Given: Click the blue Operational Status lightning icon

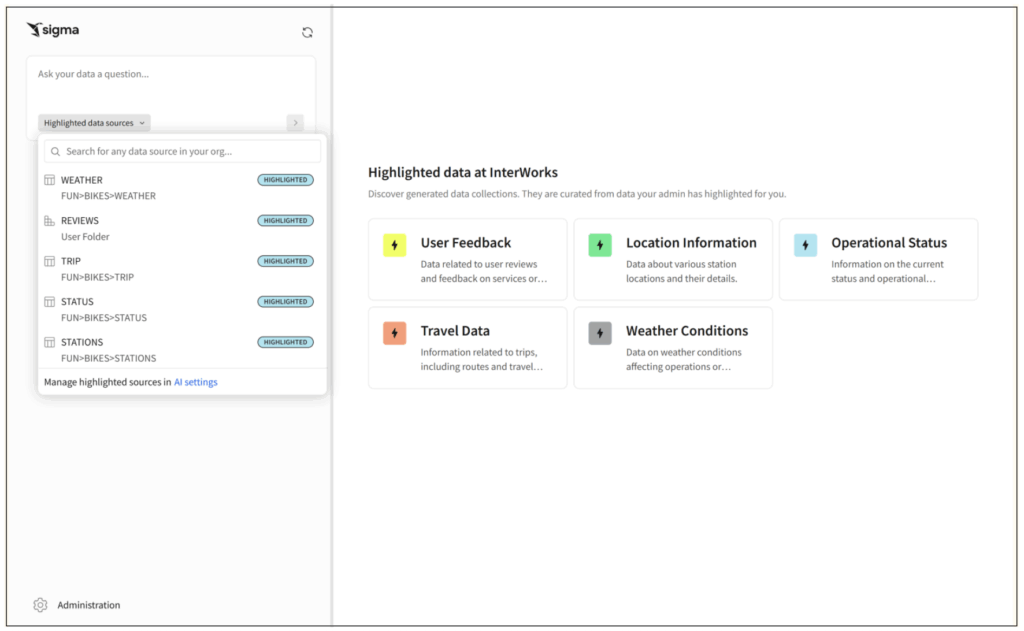Looking at the screenshot, I should (x=805, y=245).
